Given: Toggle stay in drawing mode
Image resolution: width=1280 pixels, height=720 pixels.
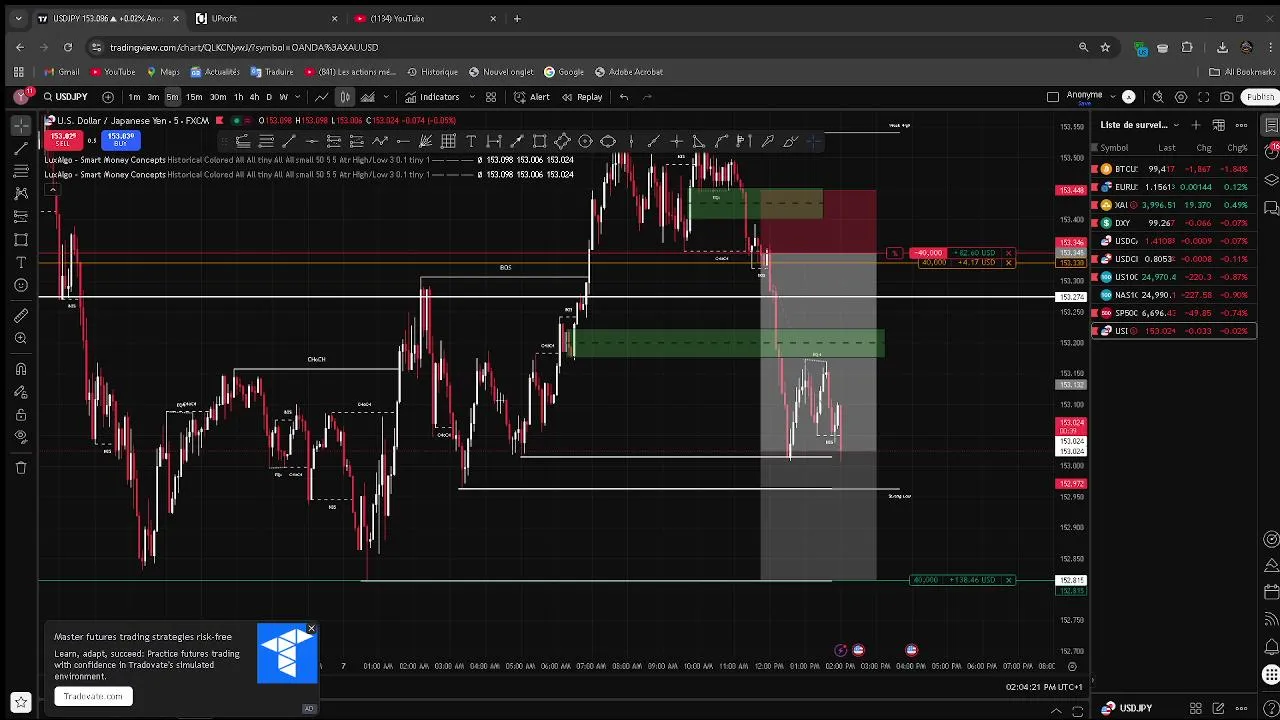Looking at the screenshot, I should click(21, 392).
